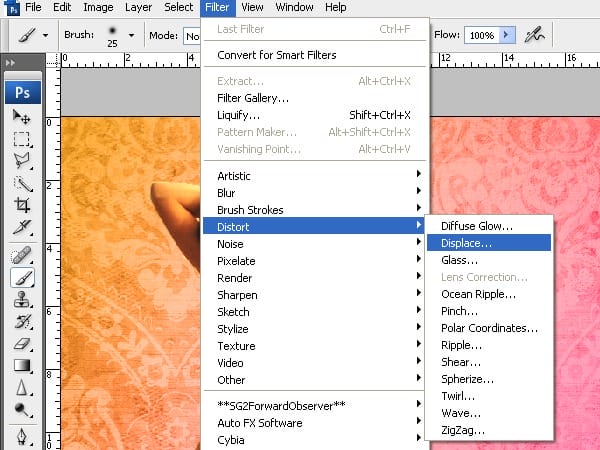Open Filter Gallery
600x450 pixels.
pyautogui.click(x=315, y=98)
